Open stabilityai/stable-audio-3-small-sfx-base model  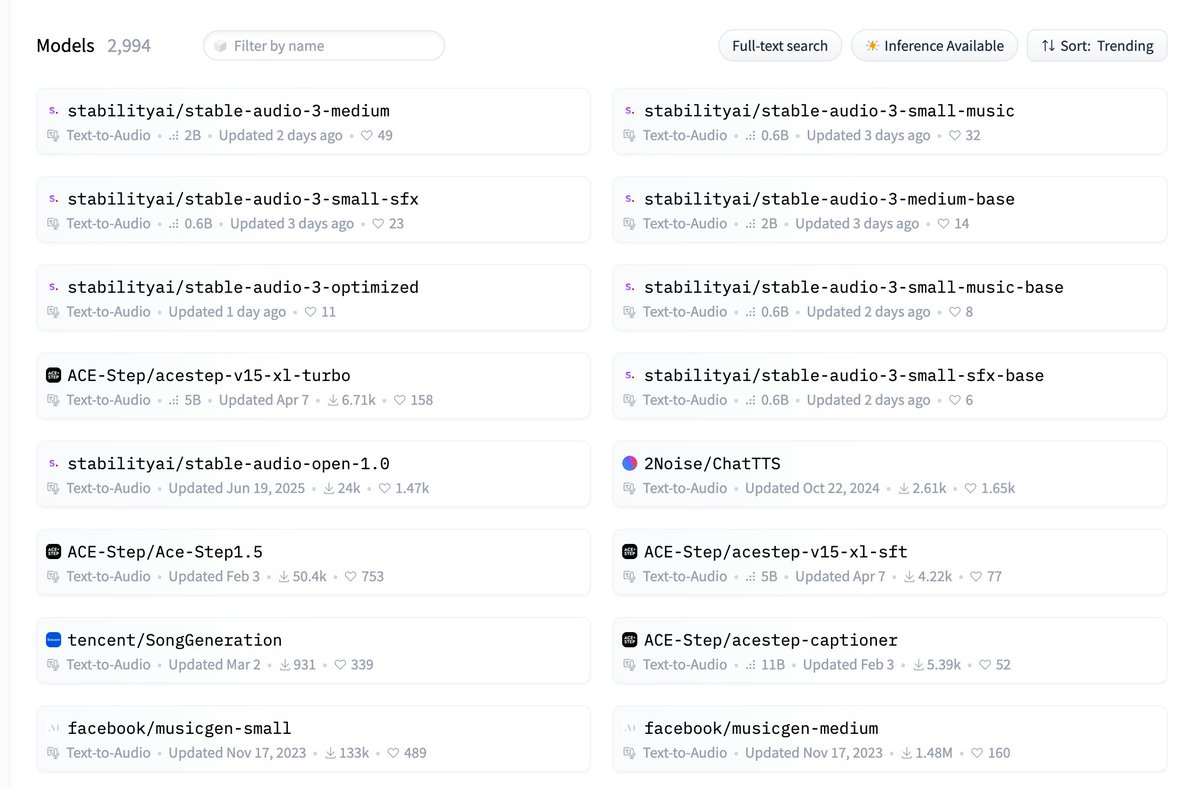point(890,386)
